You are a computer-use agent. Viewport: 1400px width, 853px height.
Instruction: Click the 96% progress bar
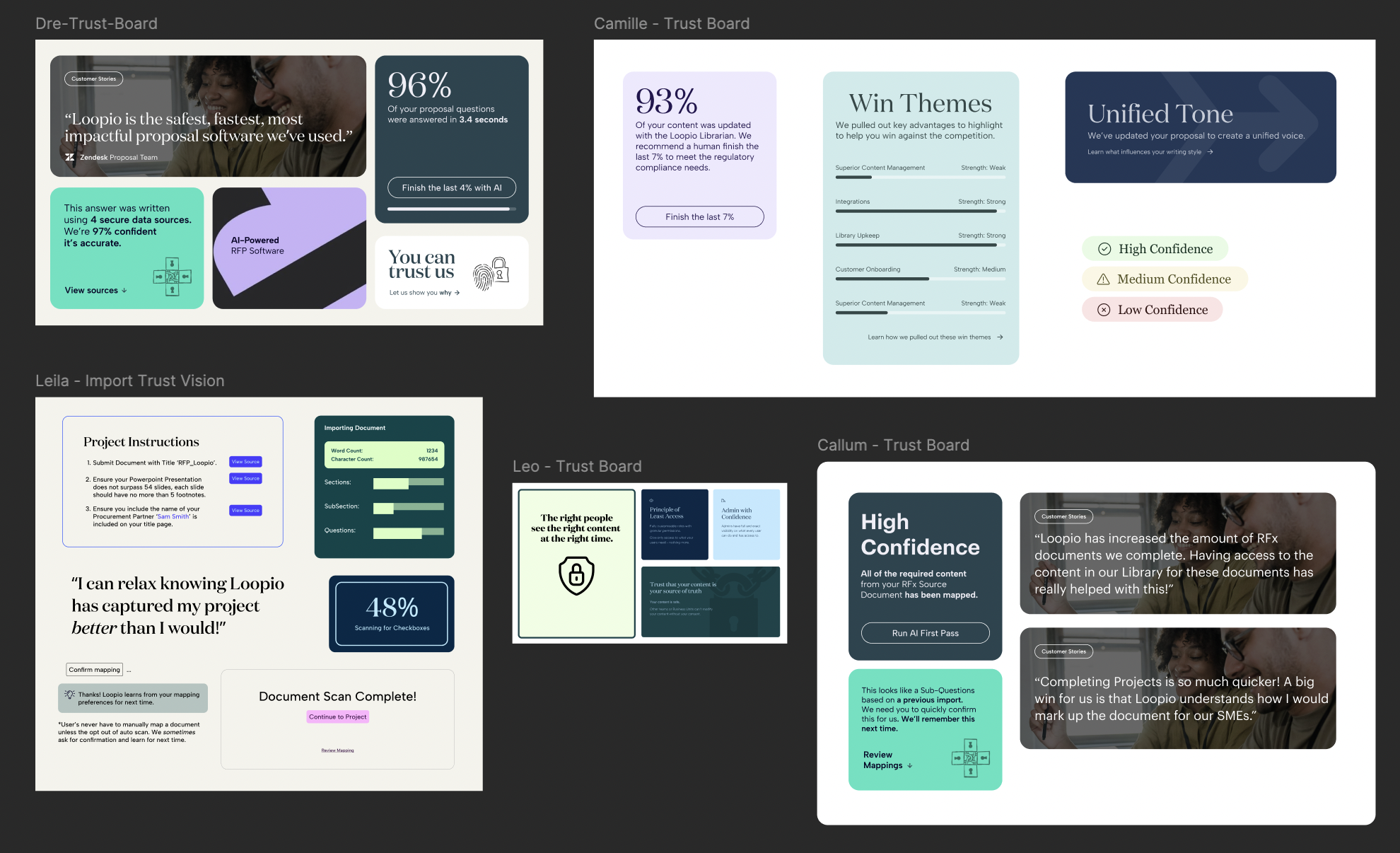(451, 209)
